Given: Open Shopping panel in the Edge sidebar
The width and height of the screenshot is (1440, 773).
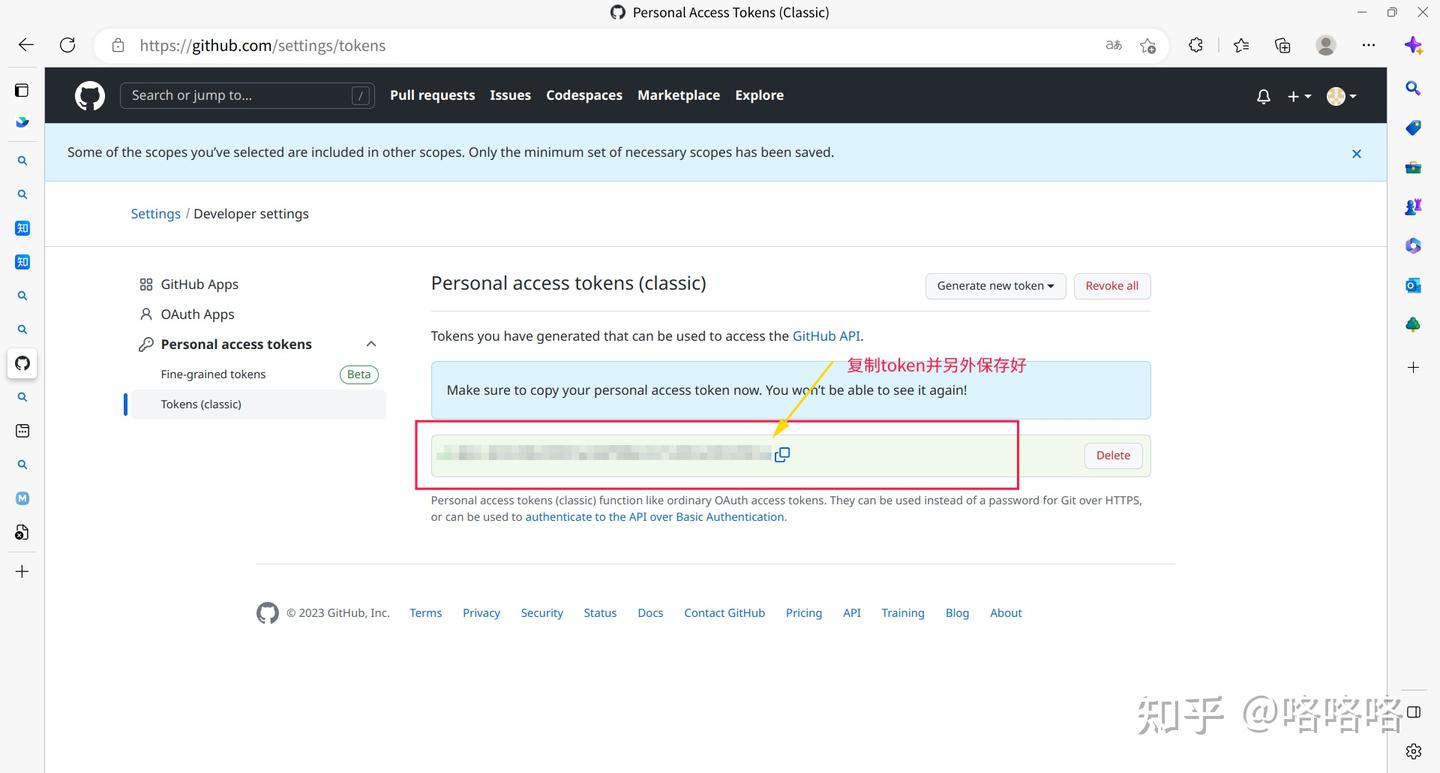Looking at the screenshot, I should (x=1413, y=128).
